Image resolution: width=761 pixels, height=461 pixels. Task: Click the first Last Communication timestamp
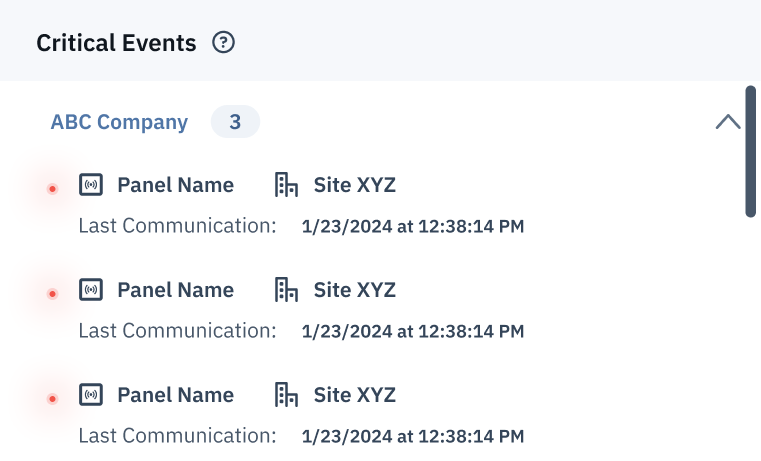(x=413, y=226)
